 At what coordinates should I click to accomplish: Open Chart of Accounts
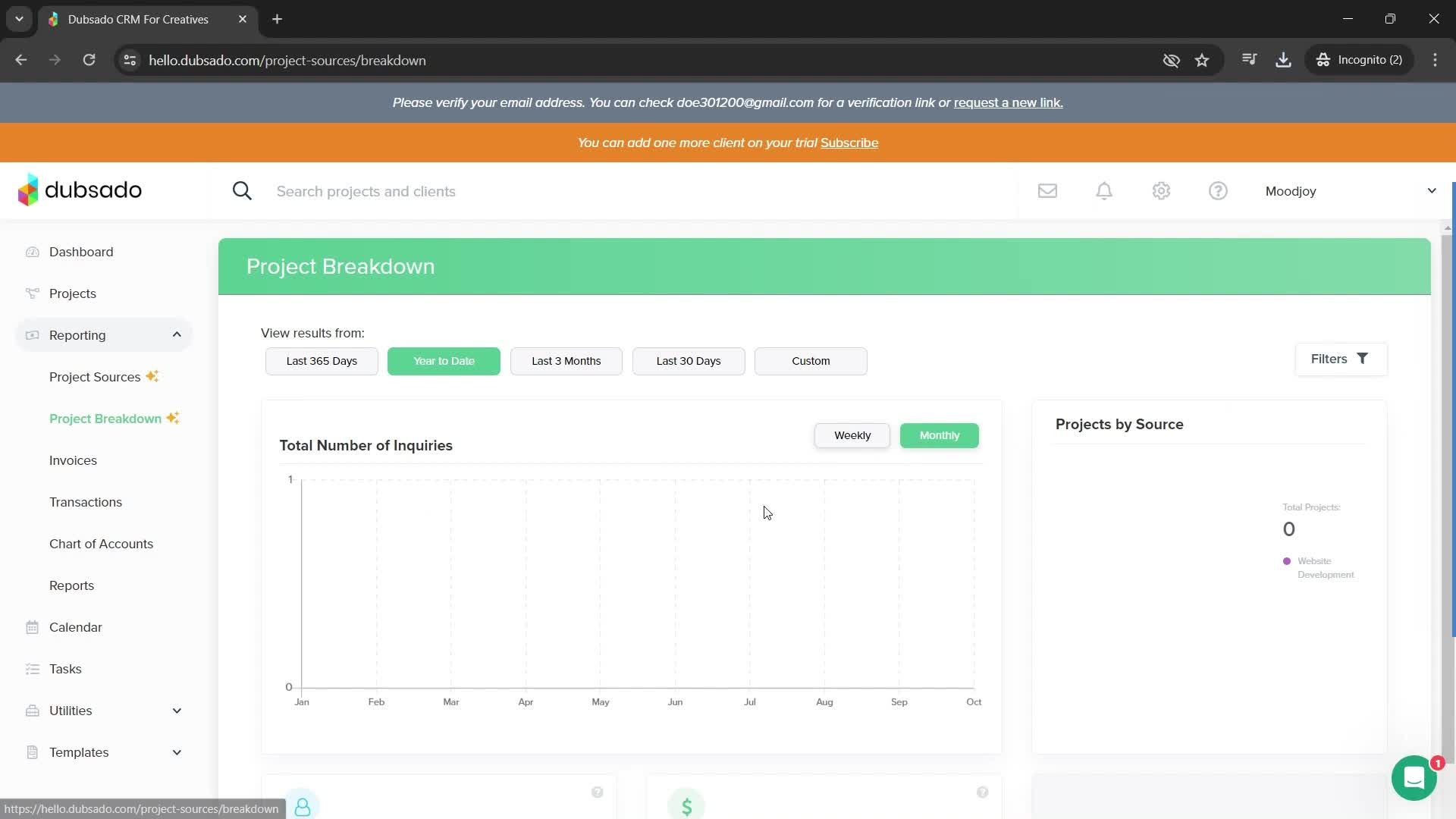[x=101, y=544]
